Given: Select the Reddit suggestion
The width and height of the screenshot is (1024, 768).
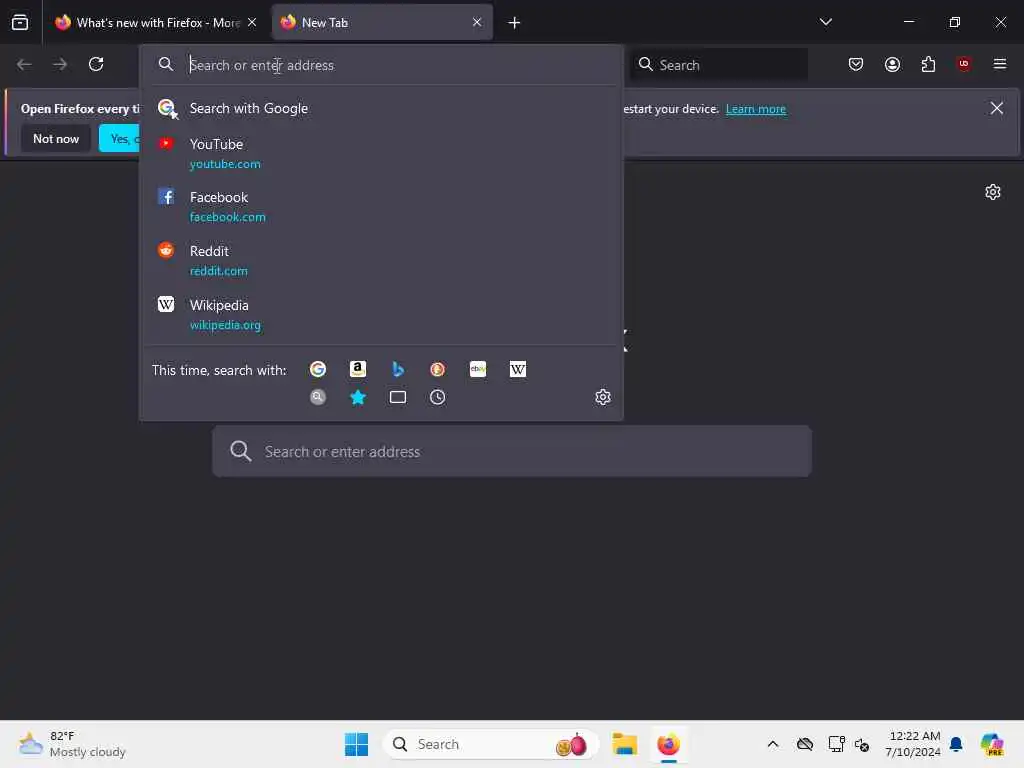Looking at the screenshot, I should tap(381, 261).
